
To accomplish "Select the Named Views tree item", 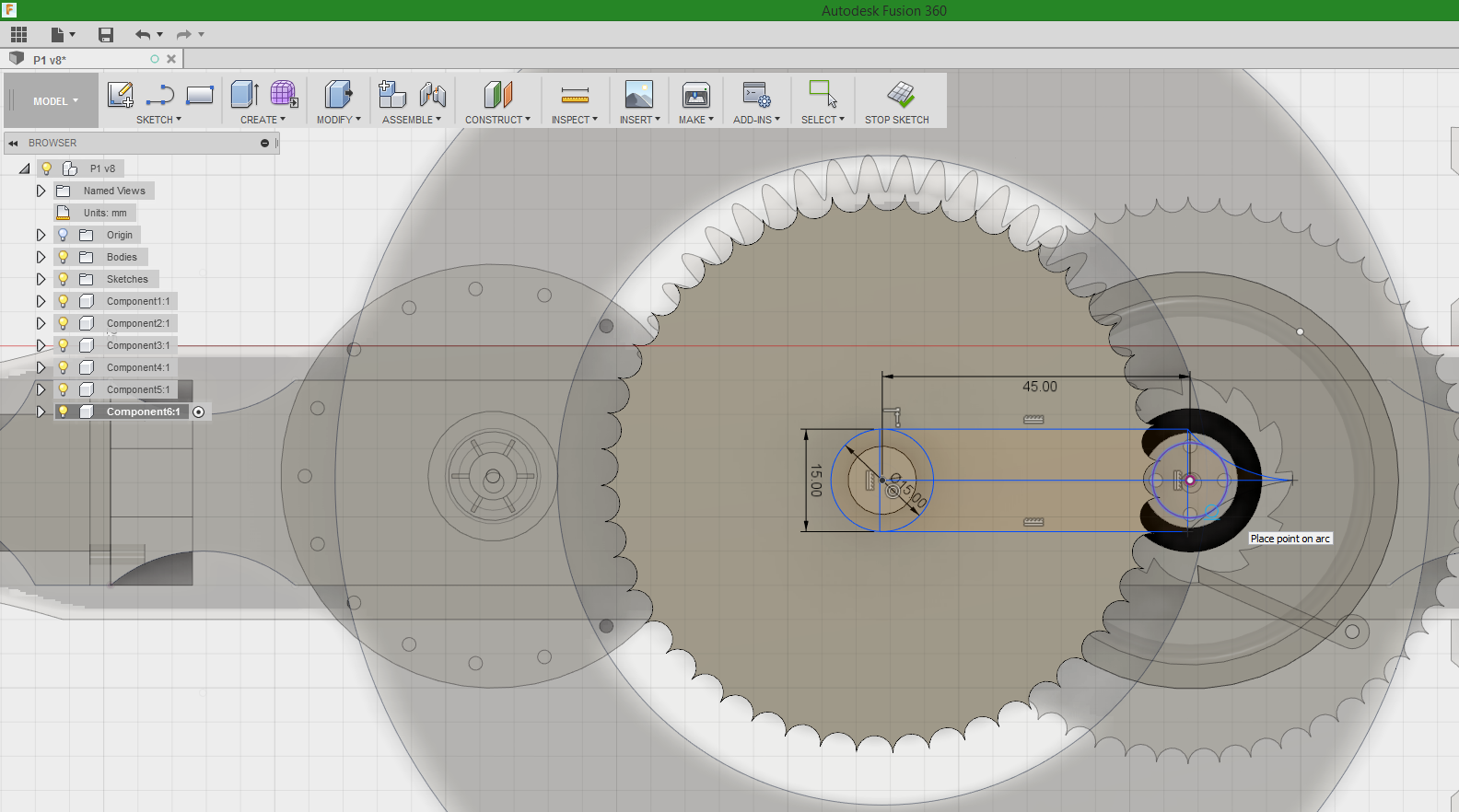I will 114,191.
